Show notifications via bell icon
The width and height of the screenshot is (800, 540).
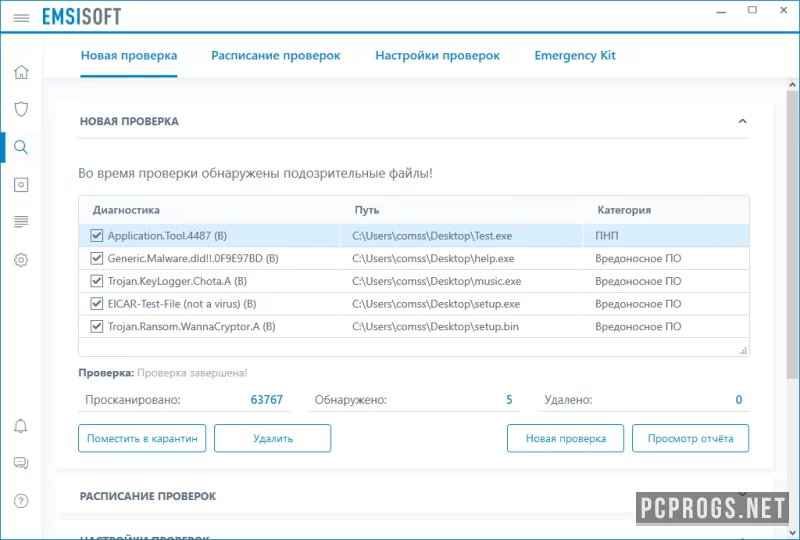point(20,426)
